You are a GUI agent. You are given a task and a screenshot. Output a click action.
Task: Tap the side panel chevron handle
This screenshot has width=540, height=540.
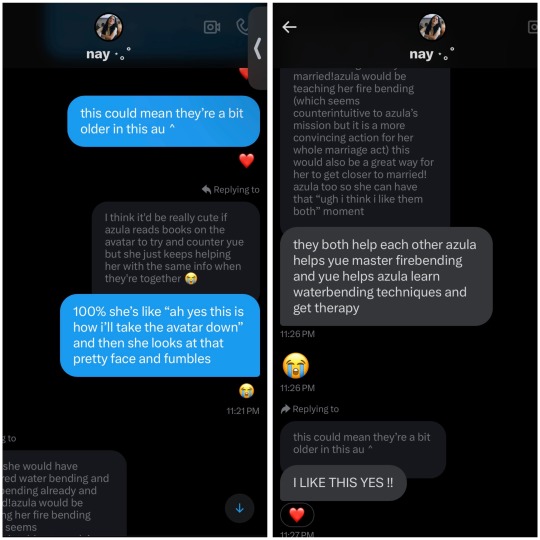click(x=257, y=48)
